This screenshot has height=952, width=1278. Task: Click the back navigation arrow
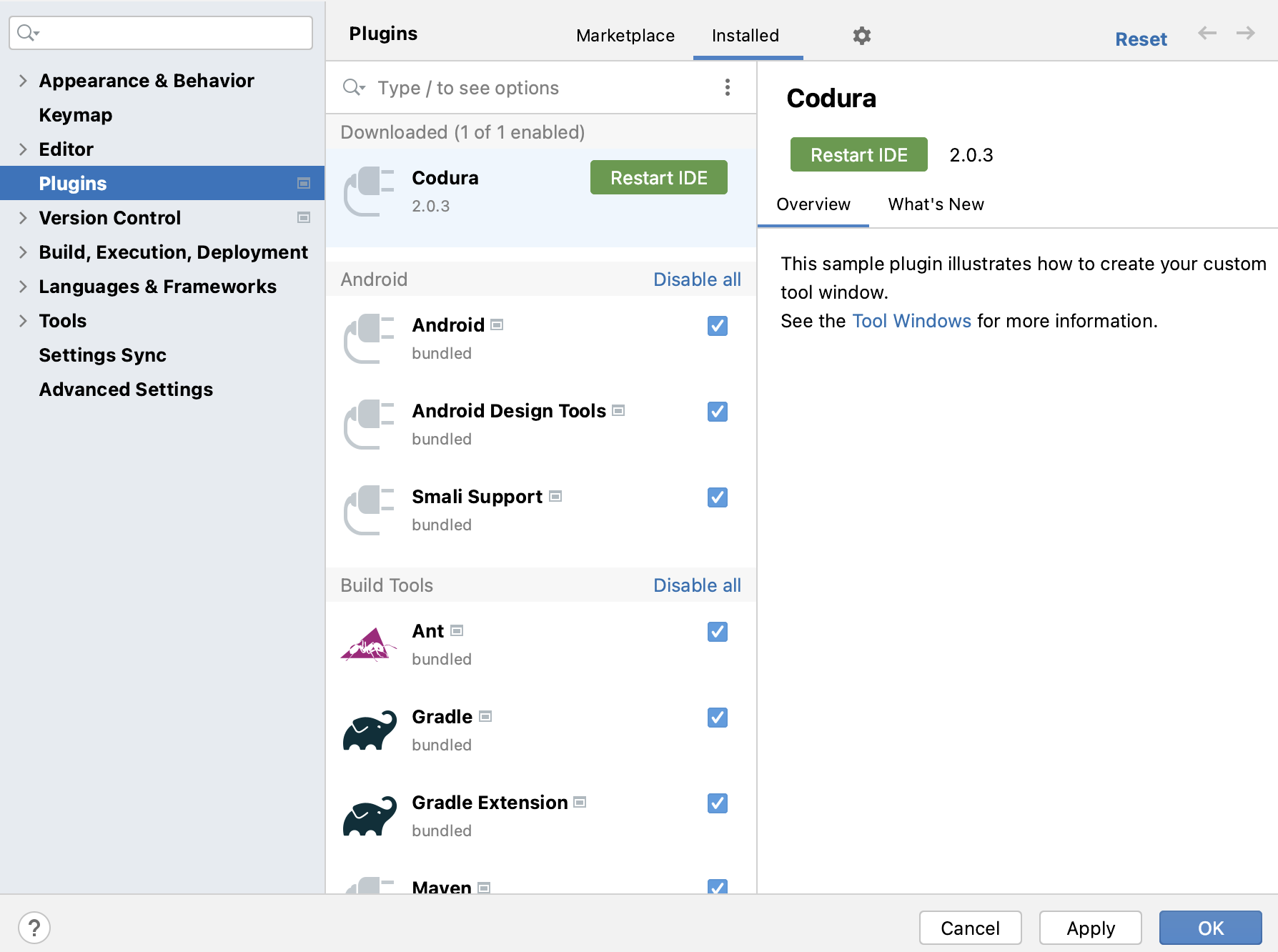pos(1207,33)
